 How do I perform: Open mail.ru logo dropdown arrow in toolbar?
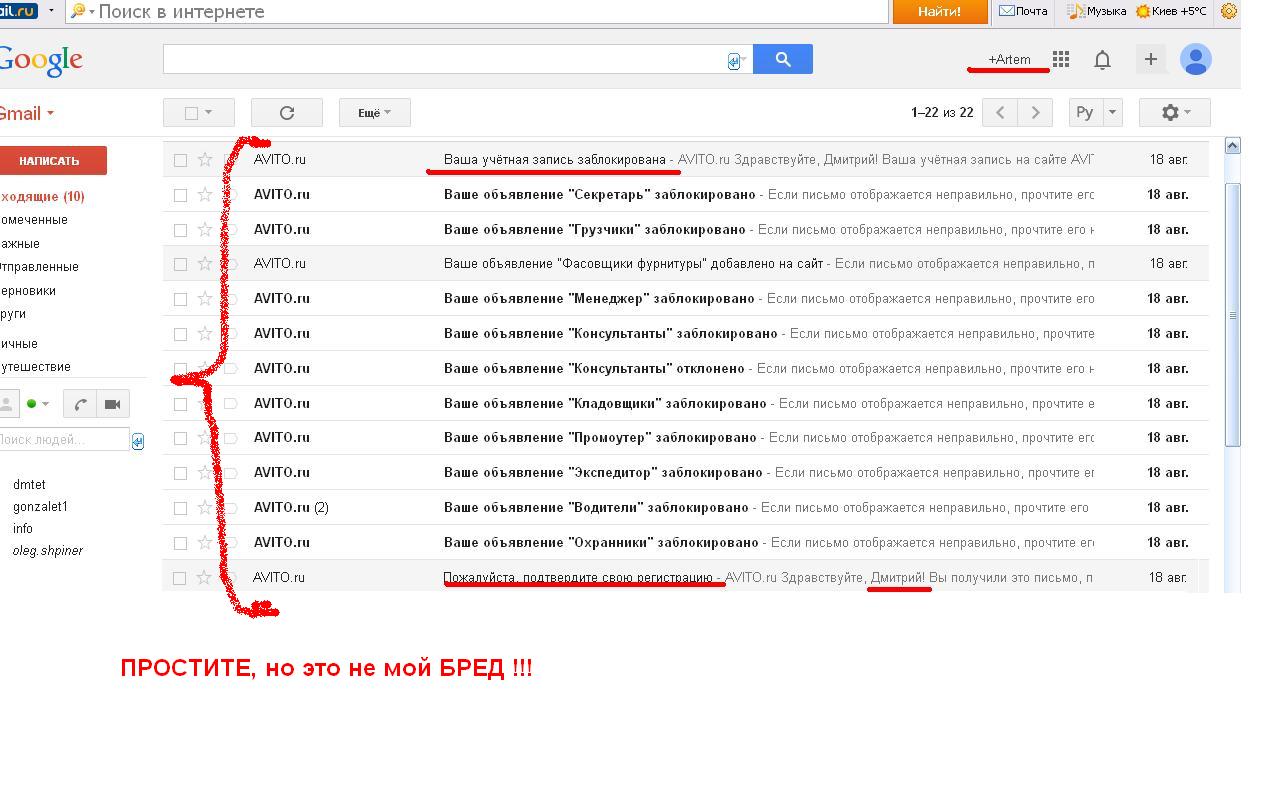click(51, 11)
